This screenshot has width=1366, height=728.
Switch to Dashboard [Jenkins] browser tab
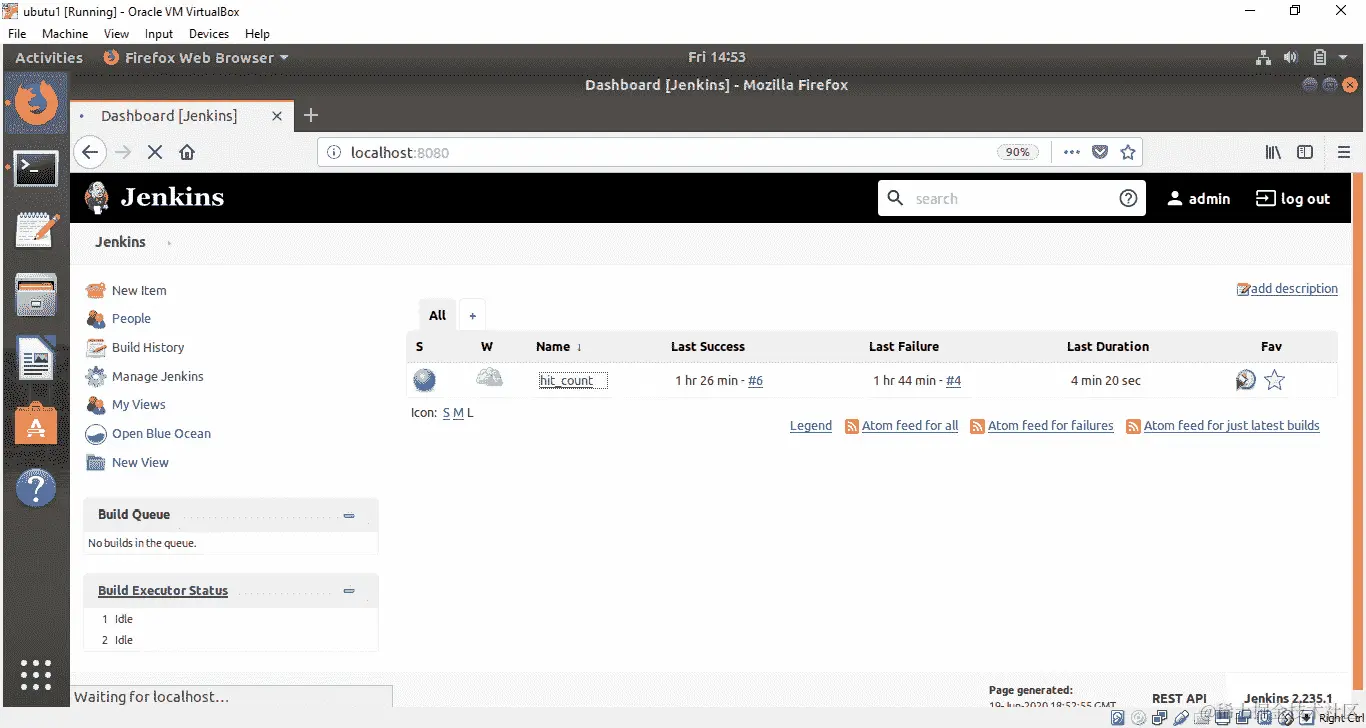(183, 115)
